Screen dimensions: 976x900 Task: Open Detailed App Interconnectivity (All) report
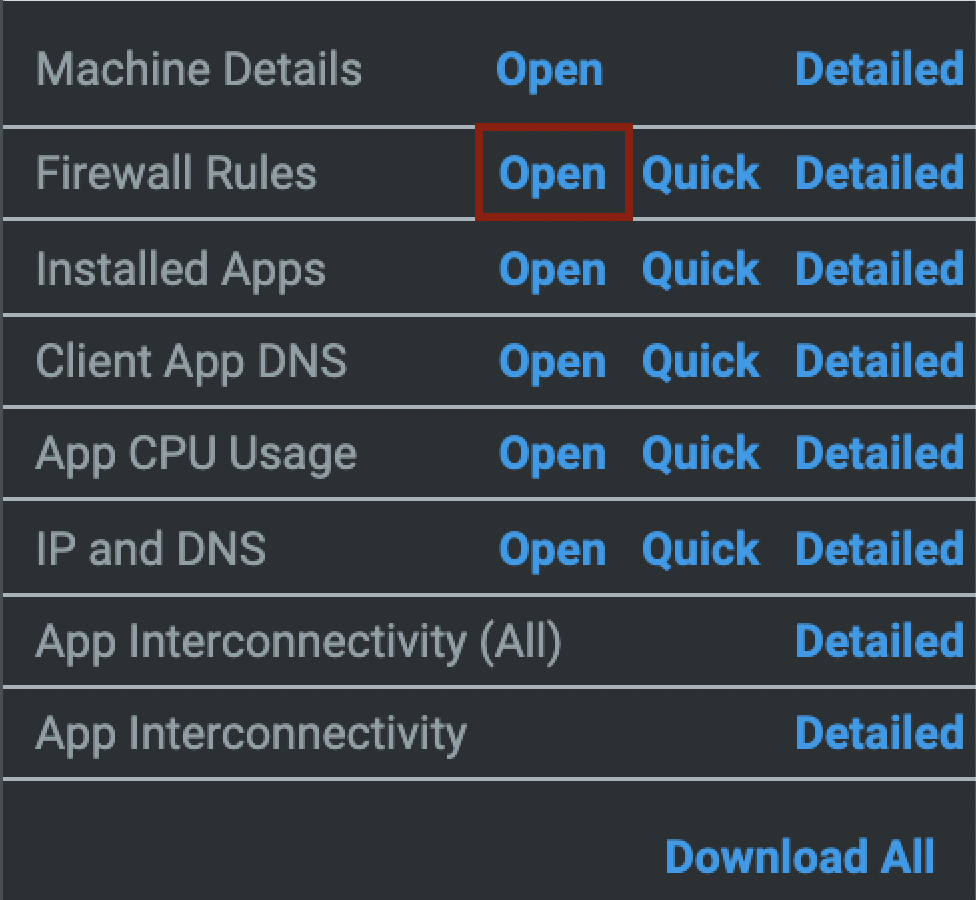pyautogui.click(x=879, y=641)
